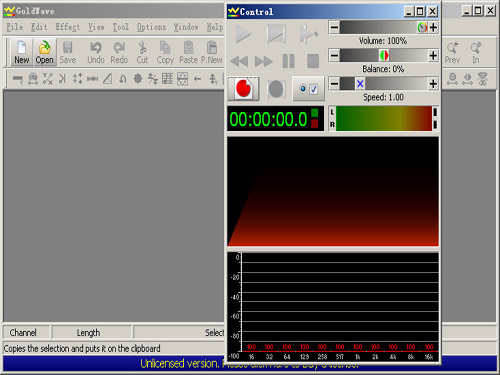Maximize the Control window

[420, 12]
